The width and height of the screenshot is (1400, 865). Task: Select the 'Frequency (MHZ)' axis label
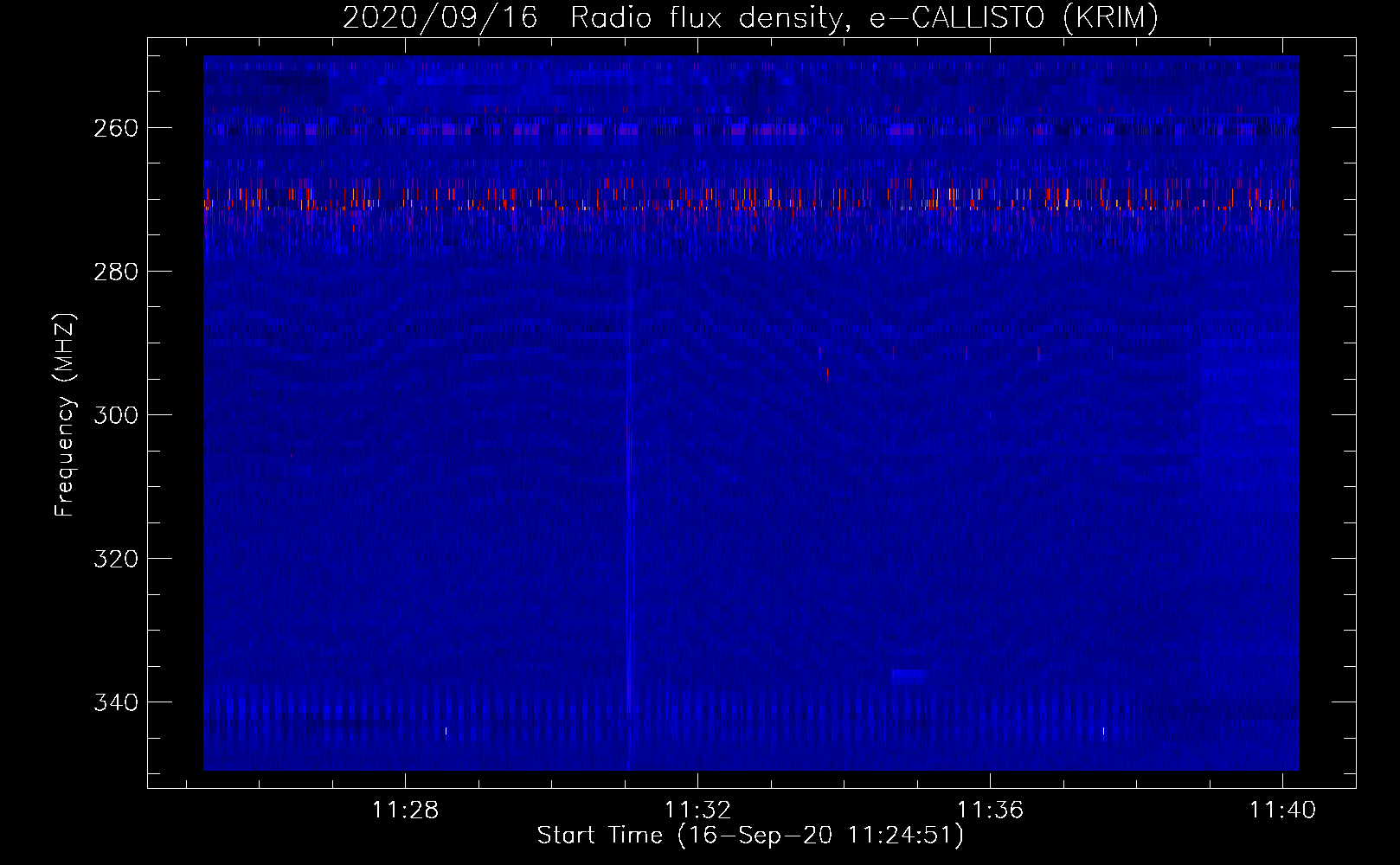tap(65, 415)
